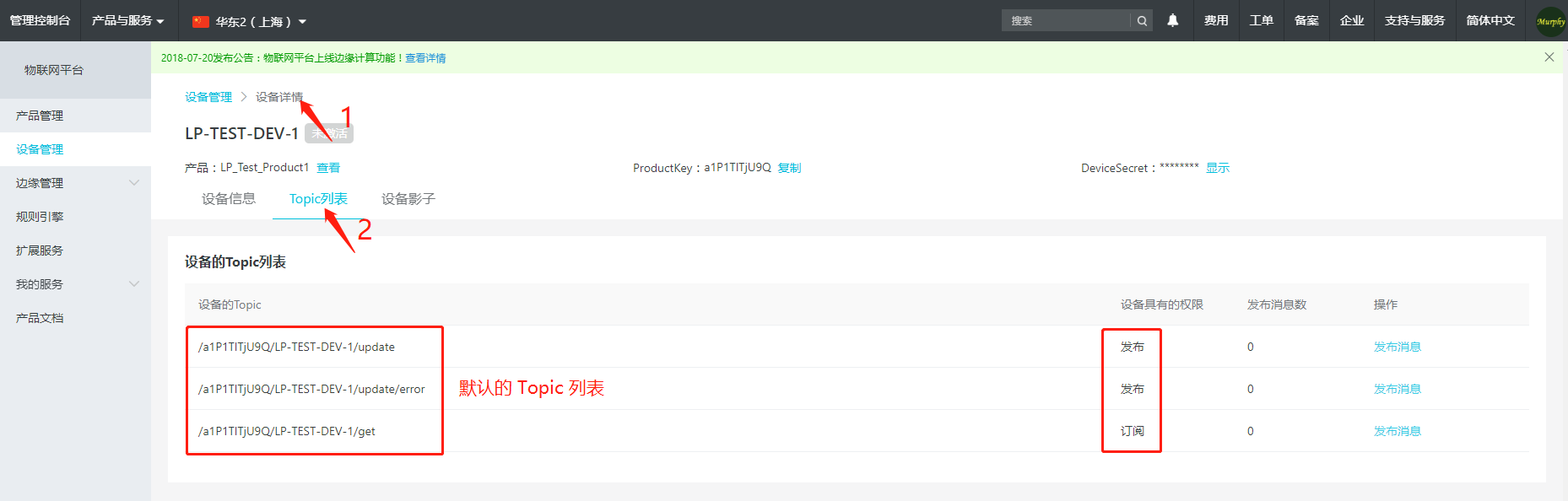The image size is (1568, 501).
Task: Copy the ProductKey with 复制 link
Action: point(789,168)
